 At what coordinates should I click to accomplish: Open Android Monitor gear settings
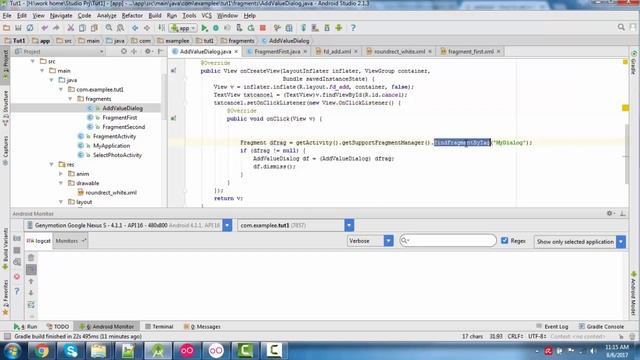(610, 213)
